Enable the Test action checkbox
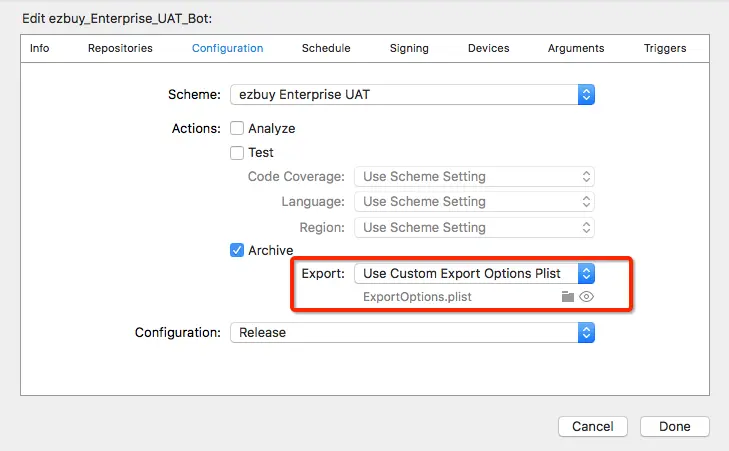Viewport: 729px width, 451px height. click(x=237, y=153)
